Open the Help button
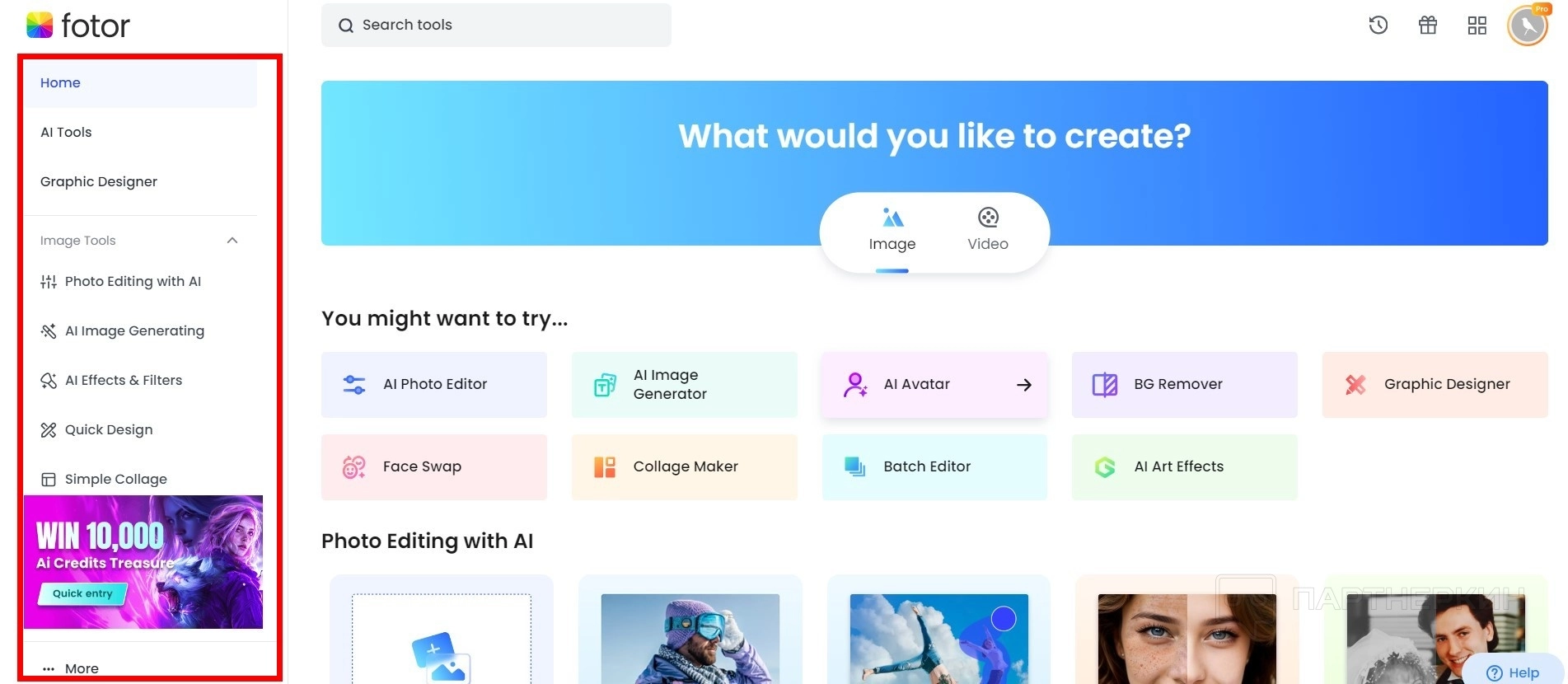Screen dimensions: 1568x684 click(1513, 672)
